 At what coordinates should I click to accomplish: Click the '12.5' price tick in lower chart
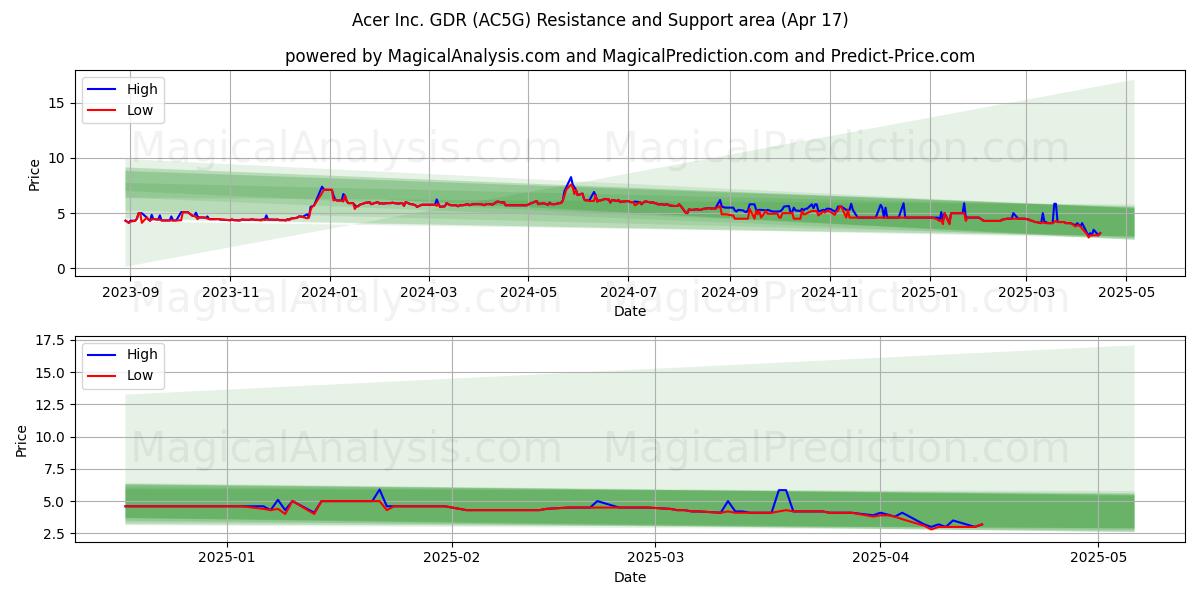51,405
